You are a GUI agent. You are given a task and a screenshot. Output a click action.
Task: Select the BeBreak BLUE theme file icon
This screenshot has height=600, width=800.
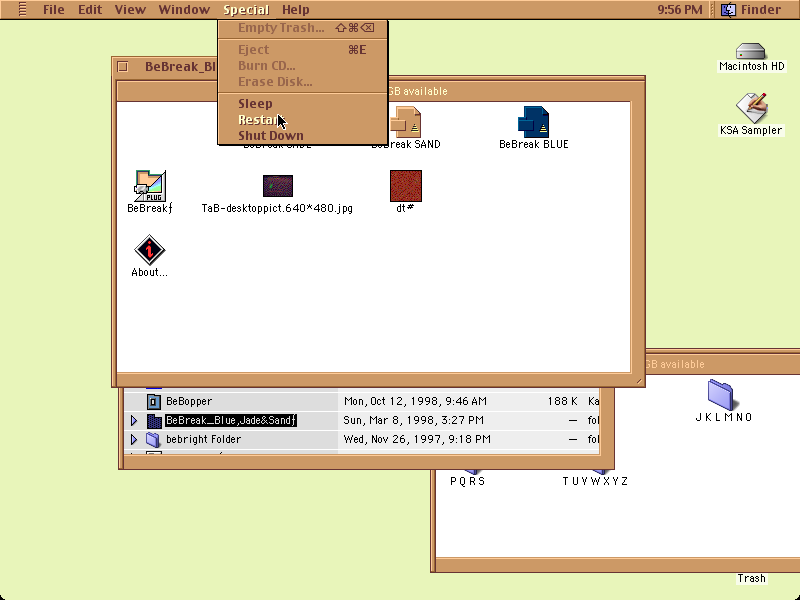pyautogui.click(x=534, y=122)
